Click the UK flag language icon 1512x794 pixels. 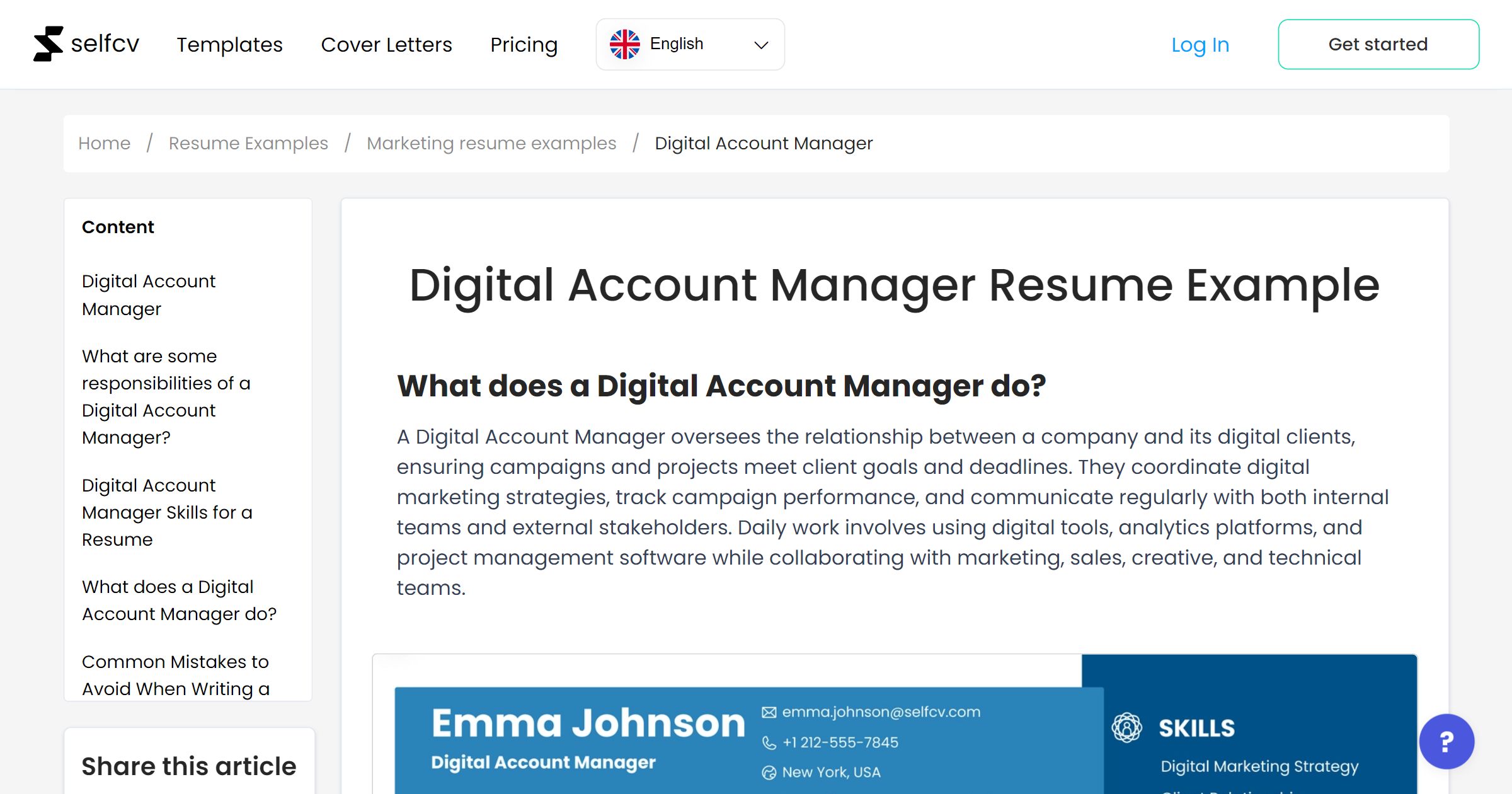(x=624, y=43)
